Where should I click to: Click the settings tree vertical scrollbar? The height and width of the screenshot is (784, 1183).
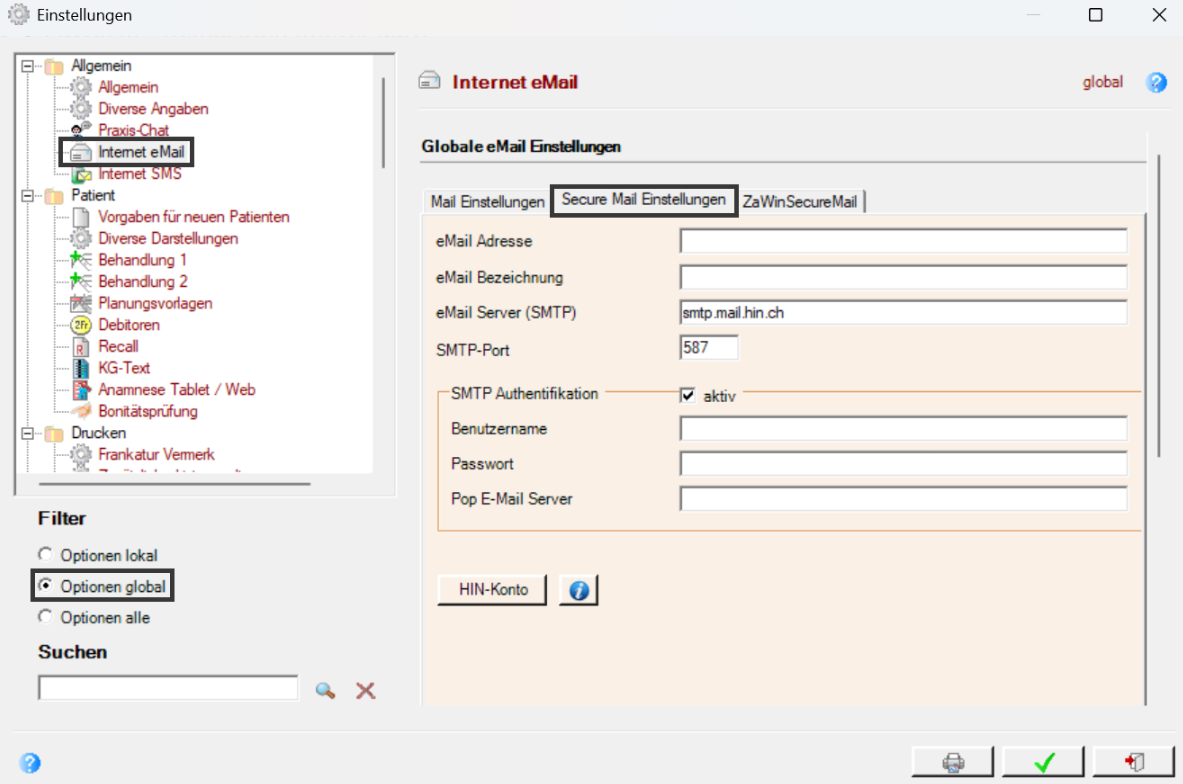(383, 123)
